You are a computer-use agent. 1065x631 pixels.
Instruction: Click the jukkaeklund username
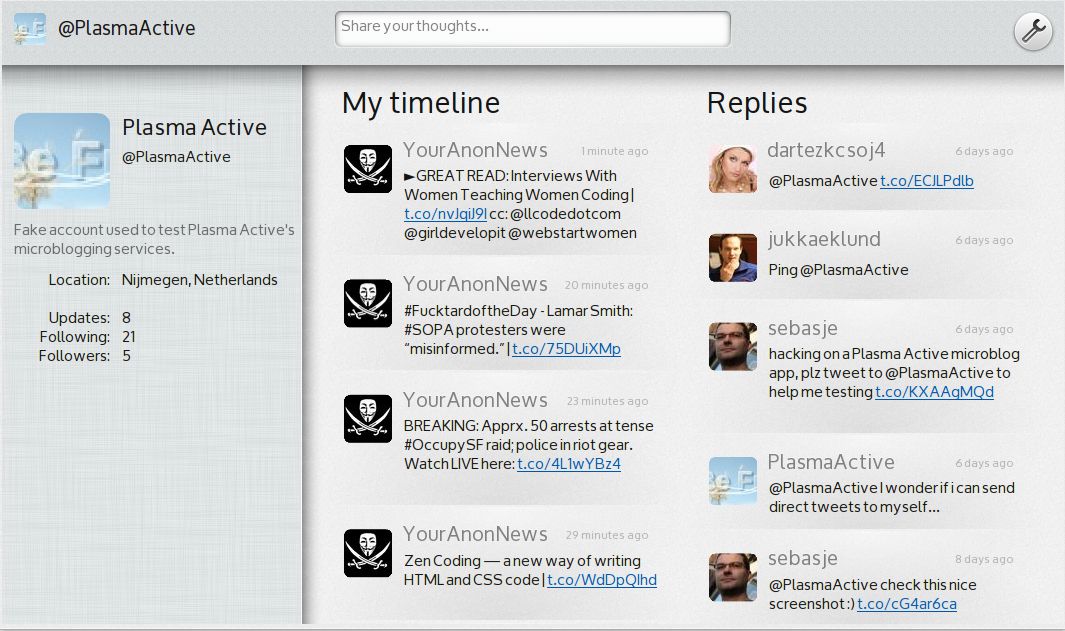pos(825,239)
